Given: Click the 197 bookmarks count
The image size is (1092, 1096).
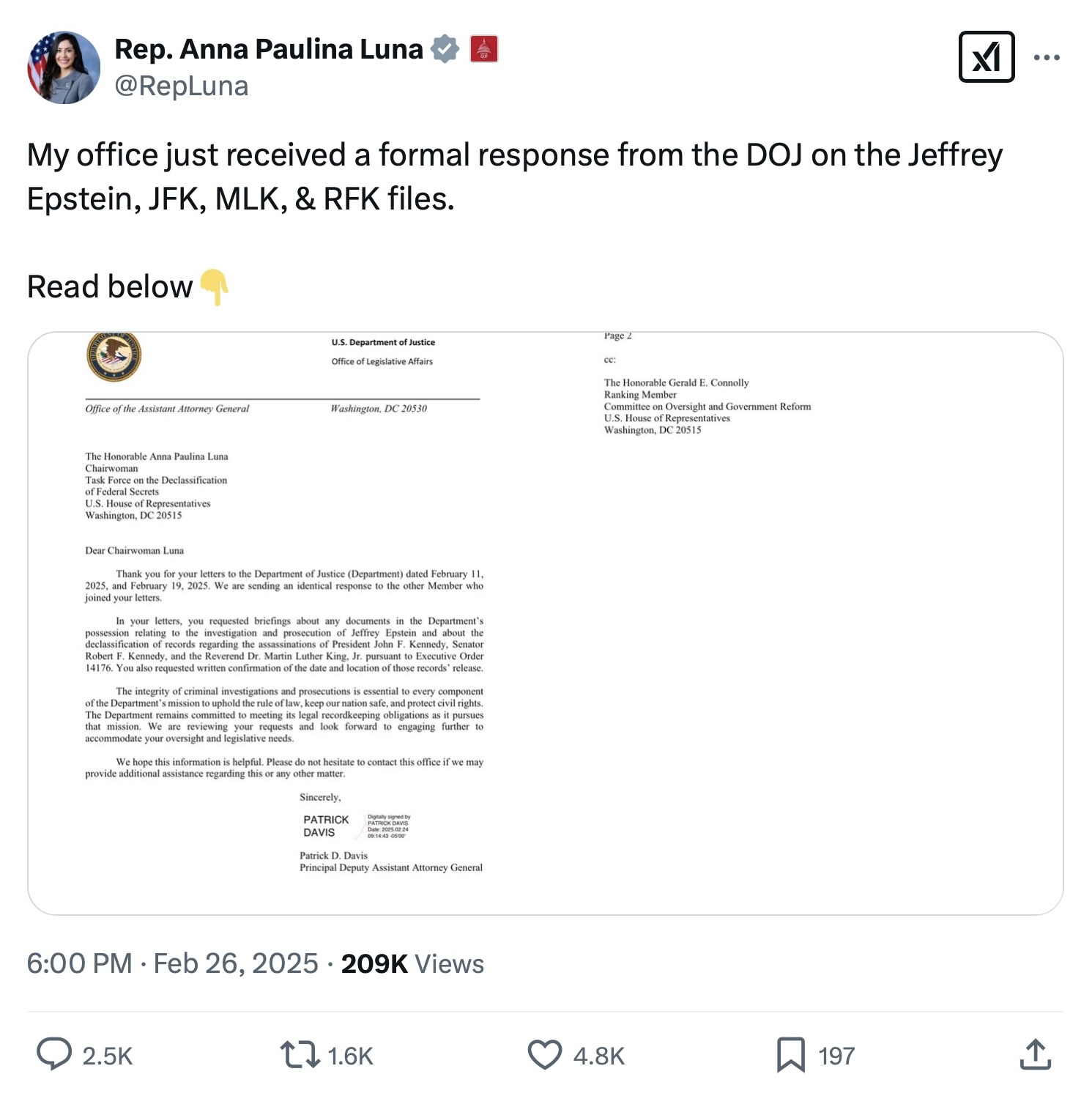Looking at the screenshot, I should [836, 1056].
